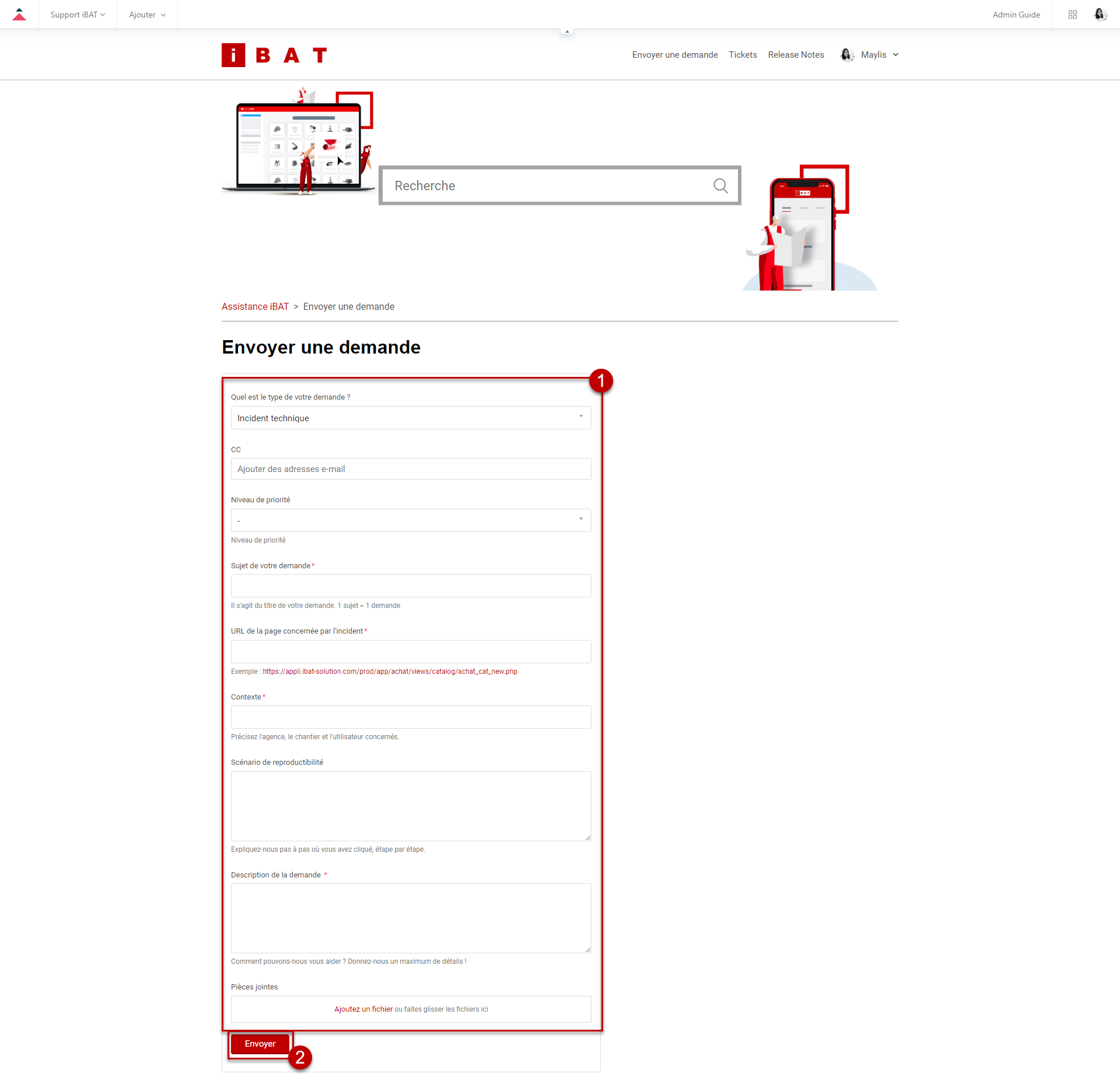Click the Admin Guide link
This screenshot has width=1120, height=1077.
pyautogui.click(x=1016, y=15)
